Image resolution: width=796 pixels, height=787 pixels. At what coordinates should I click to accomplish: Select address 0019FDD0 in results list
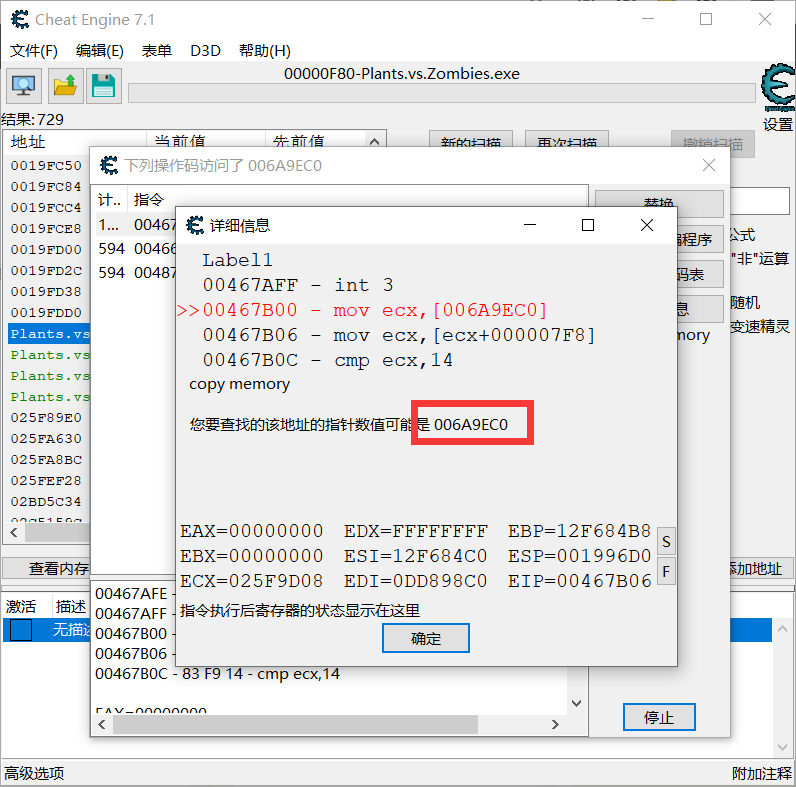pyautogui.click(x=46, y=312)
